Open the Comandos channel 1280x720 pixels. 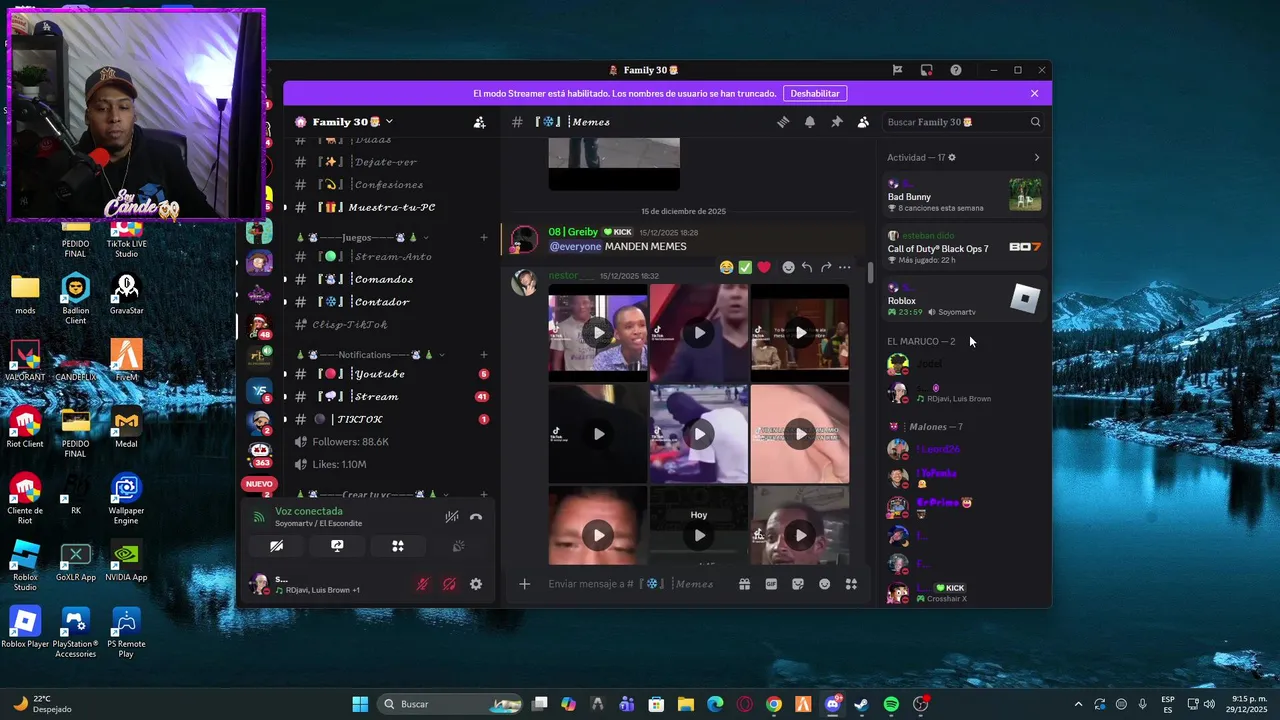[x=391, y=279]
